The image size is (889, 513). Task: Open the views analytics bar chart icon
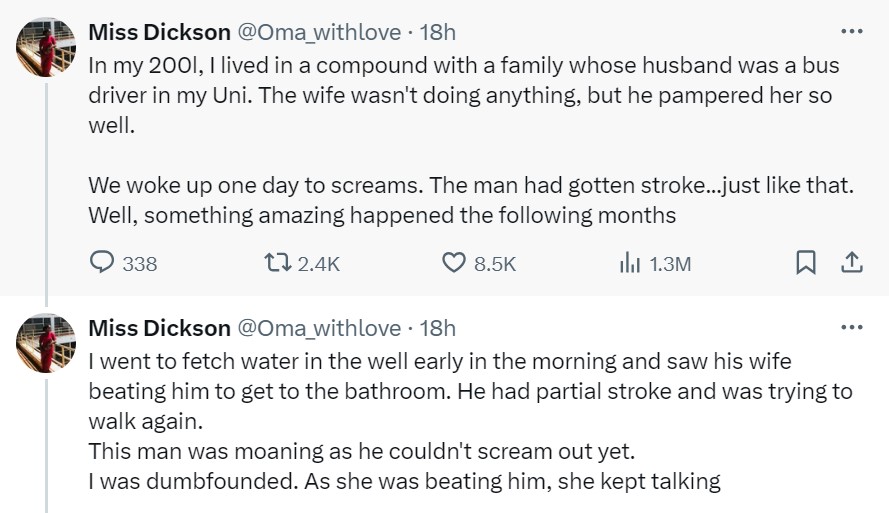pos(629,263)
